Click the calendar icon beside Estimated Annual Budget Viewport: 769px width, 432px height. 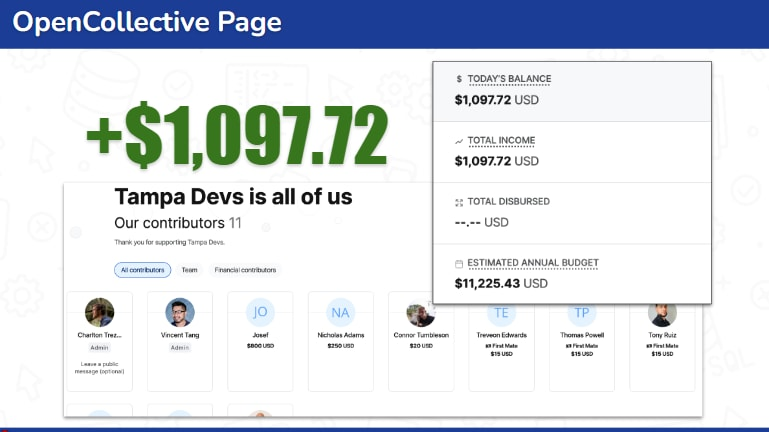click(x=459, y=263)
